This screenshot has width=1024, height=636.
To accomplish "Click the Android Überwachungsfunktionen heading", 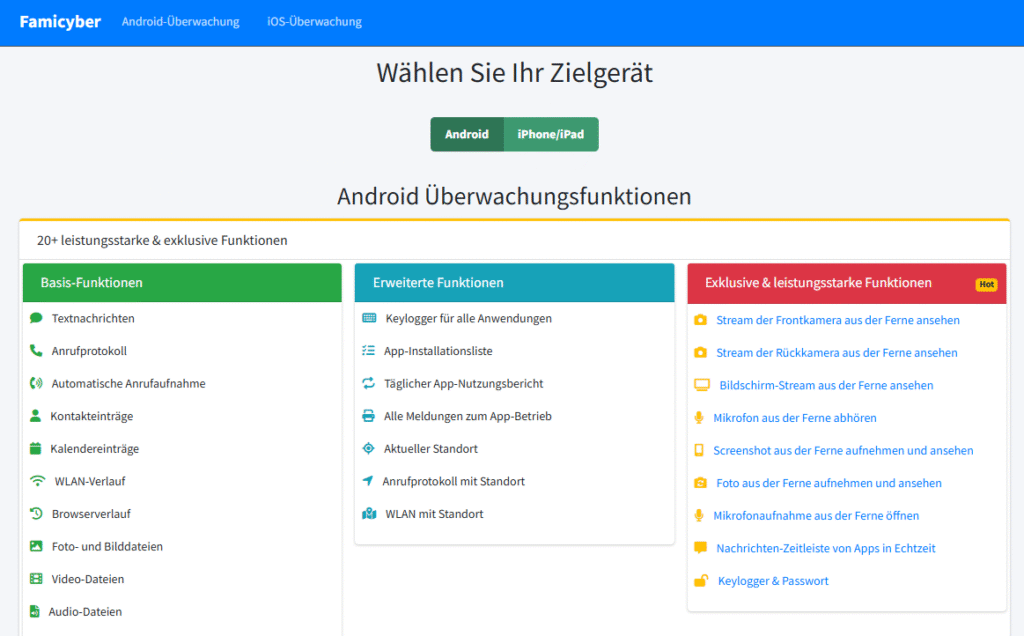I will [514, 196].
